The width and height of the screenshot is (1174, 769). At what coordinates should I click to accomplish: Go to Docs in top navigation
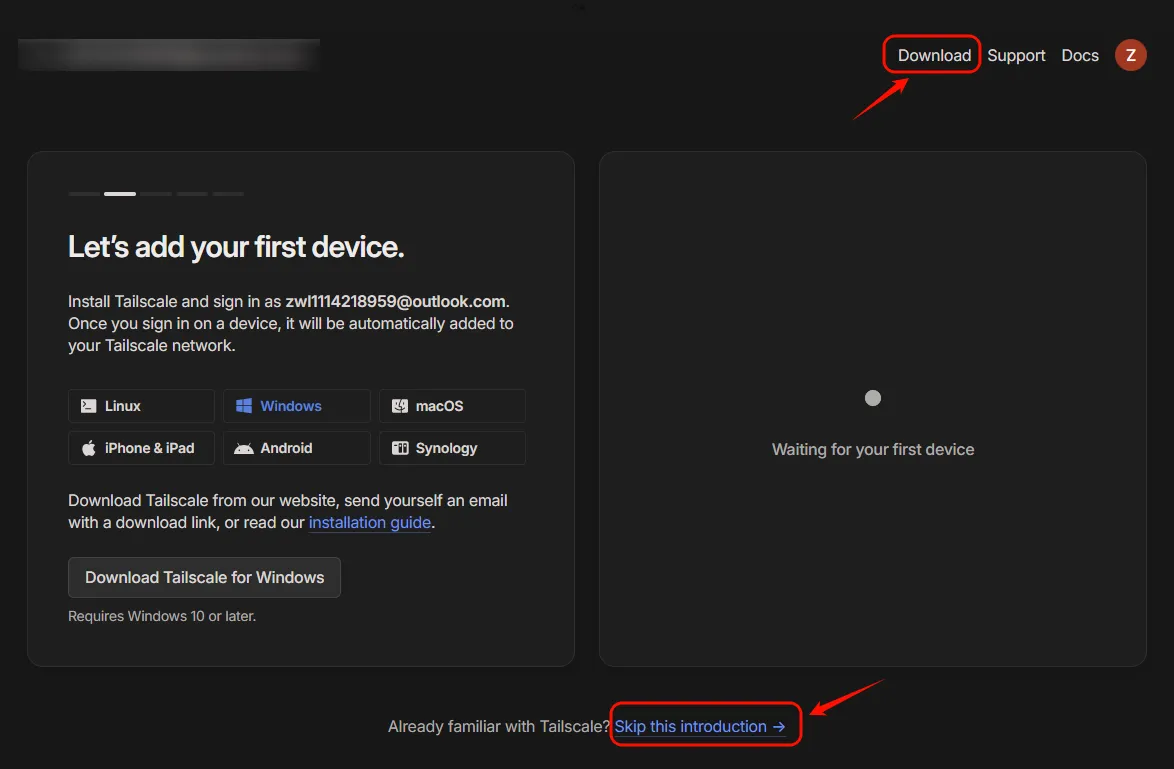(1080, 55)
